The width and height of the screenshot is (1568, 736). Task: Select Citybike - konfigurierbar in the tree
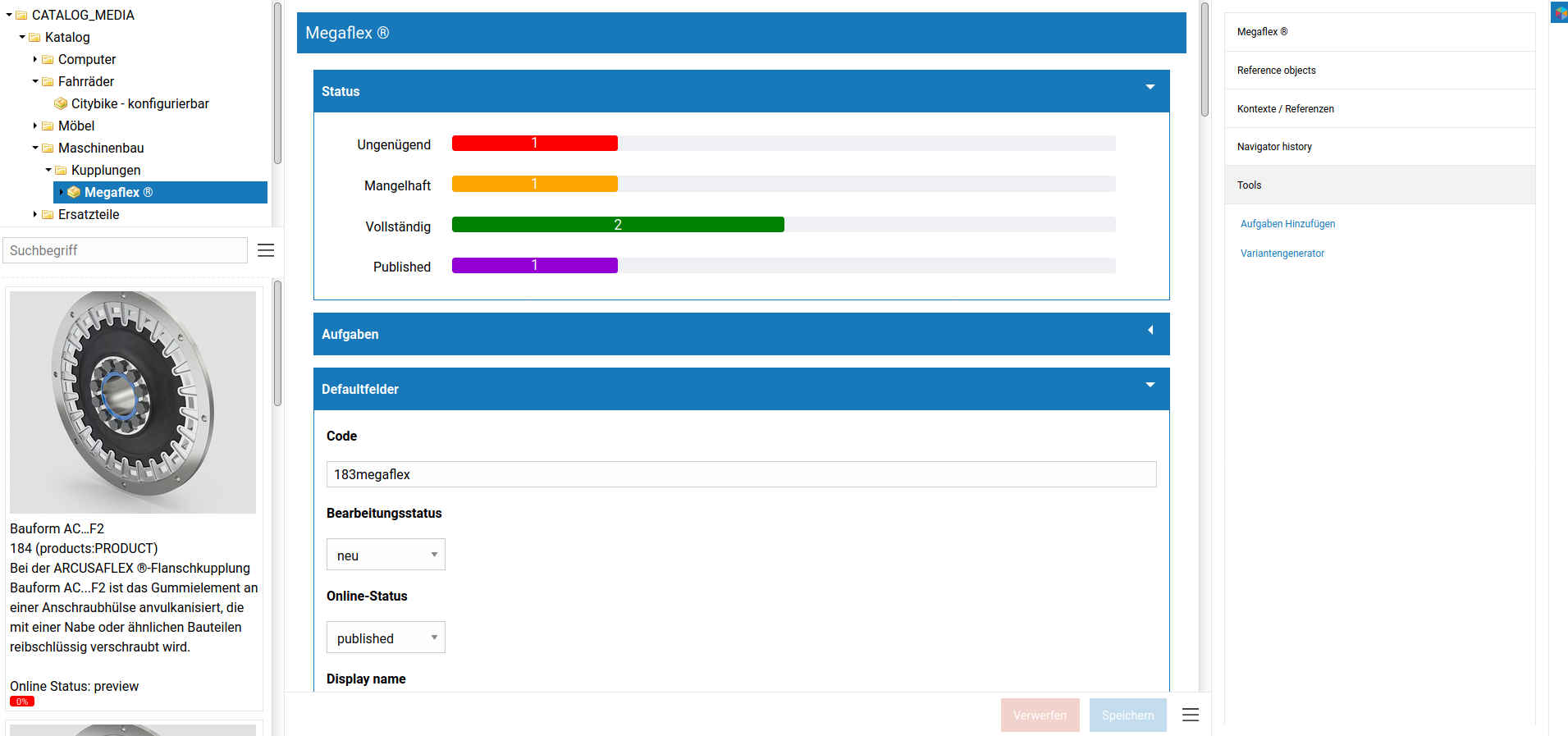139,103
